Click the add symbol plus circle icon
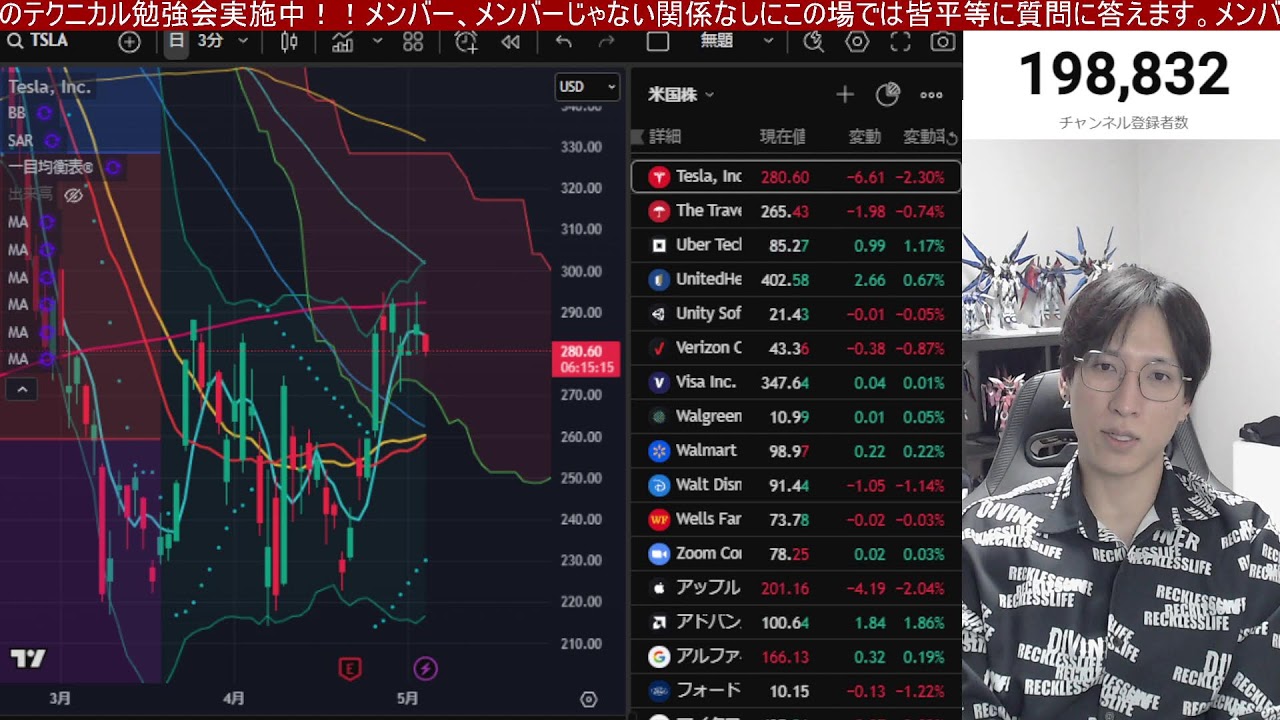The image size is (1280, 720). click(x=129, y=42)
